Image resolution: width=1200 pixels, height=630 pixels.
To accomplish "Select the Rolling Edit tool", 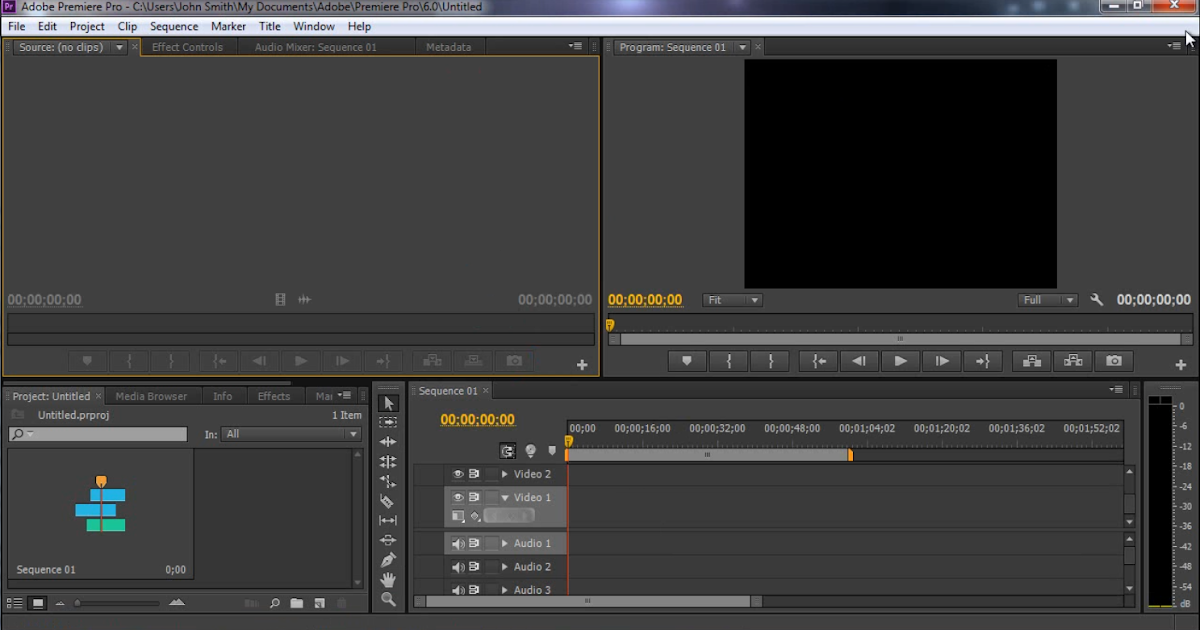I will [x=389, y=462].
